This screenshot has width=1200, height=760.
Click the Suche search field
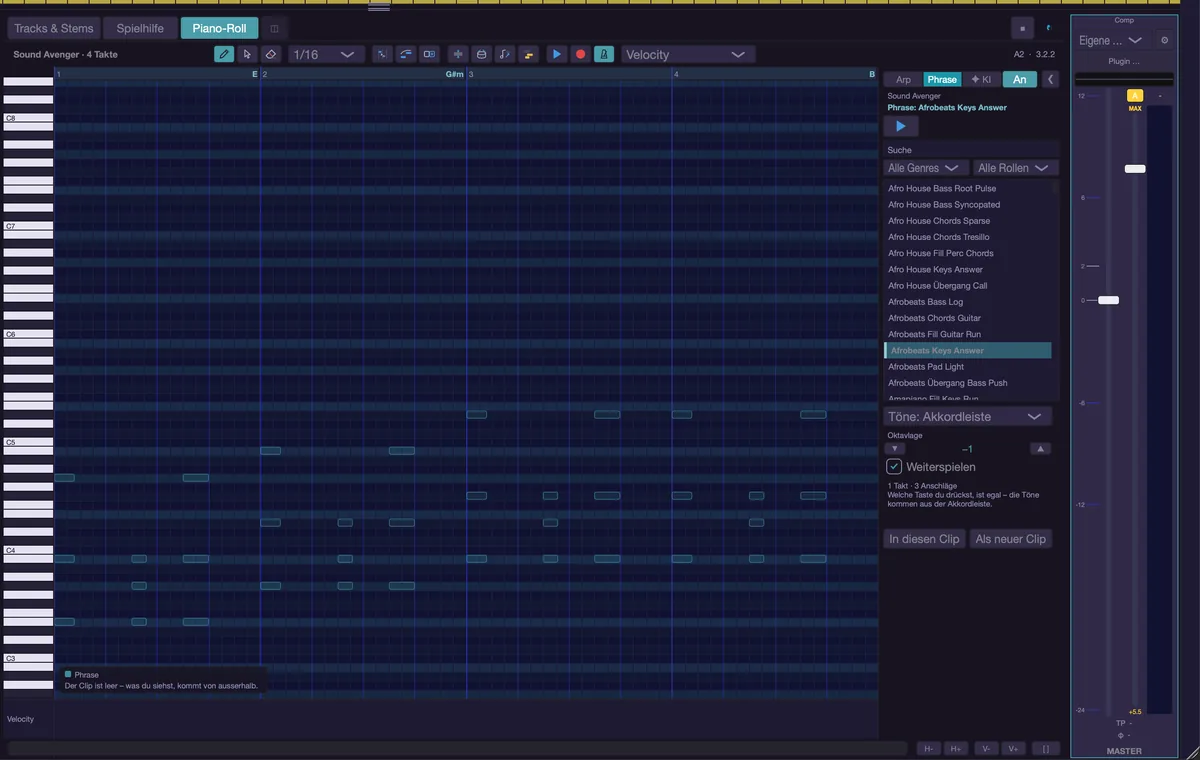970,150
